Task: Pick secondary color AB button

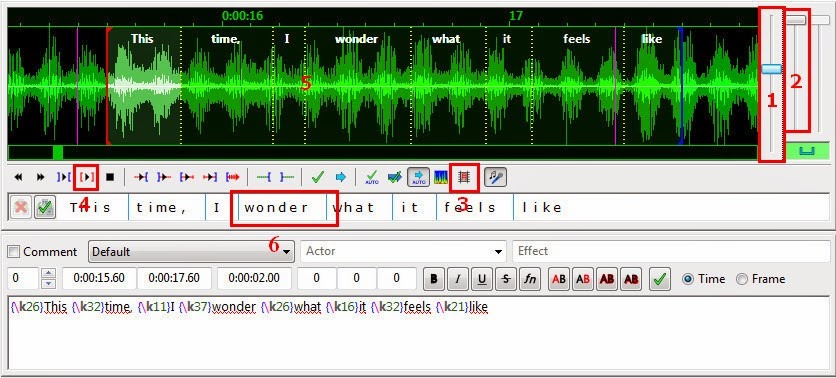Action: click(583, 279)
